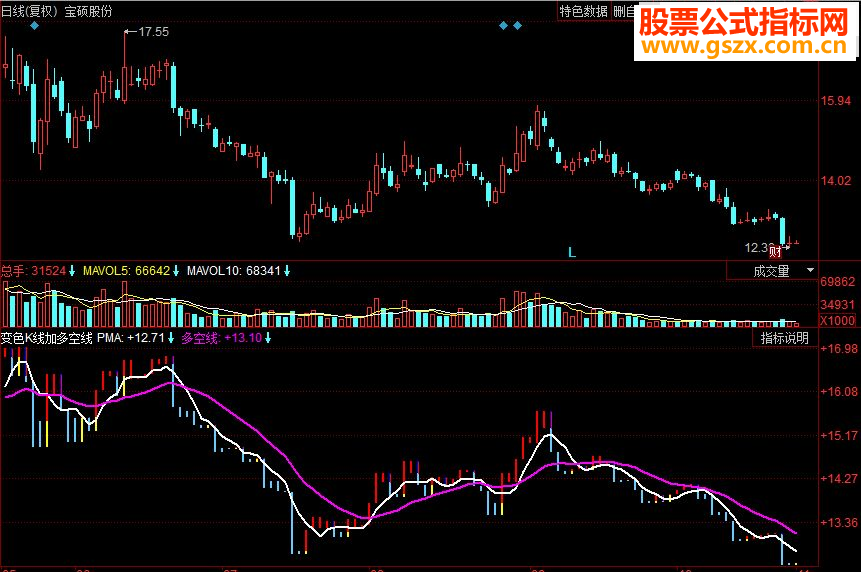Click the 34931 volume axis label
The width and height of the screenshot is (861, 572).
(837, 305)
